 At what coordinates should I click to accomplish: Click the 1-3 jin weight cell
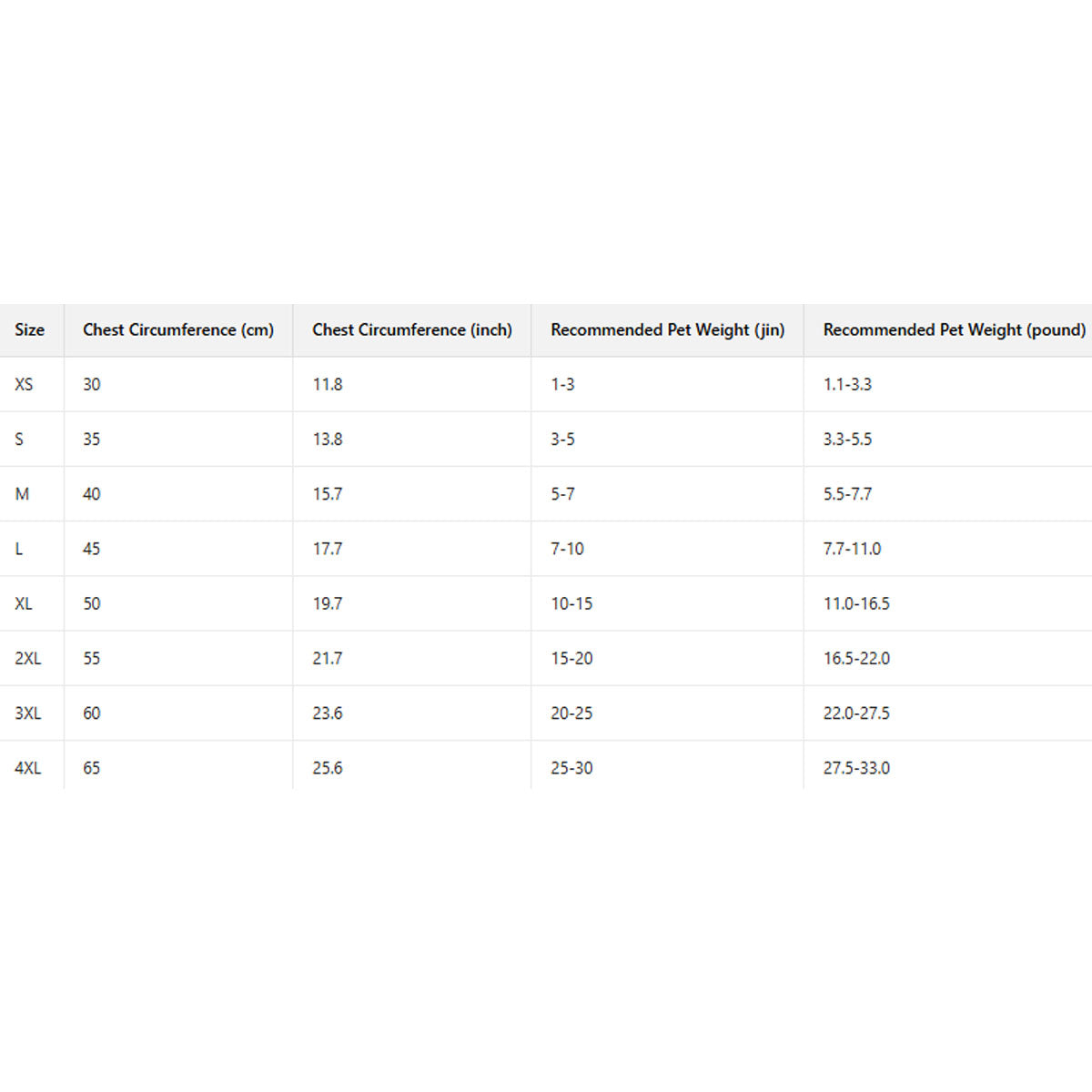pos(562,385)
